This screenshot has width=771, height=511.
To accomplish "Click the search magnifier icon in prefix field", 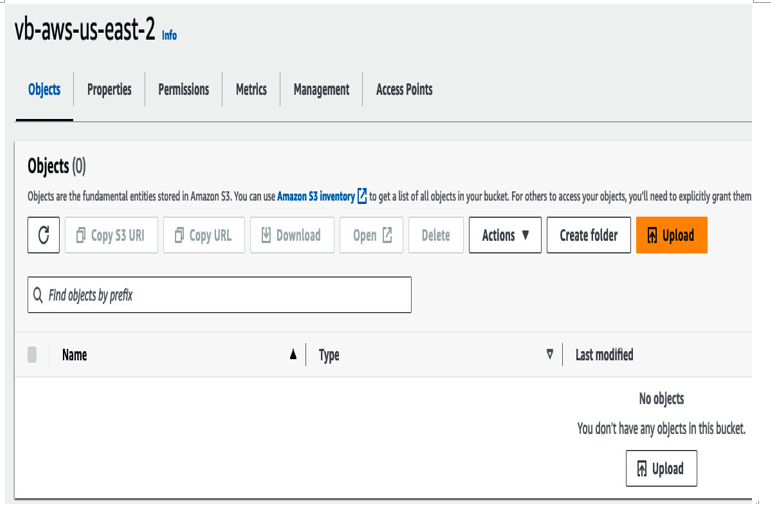I will click(x=38, y=295).
